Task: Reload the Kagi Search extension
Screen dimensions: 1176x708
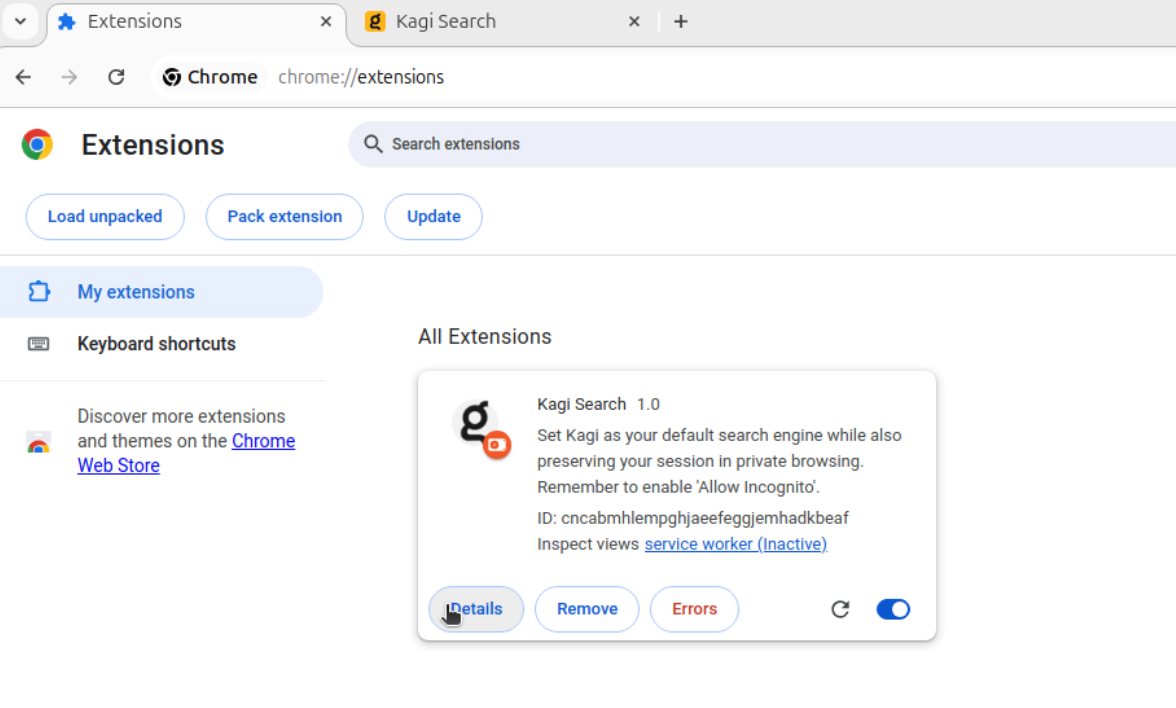Action: point(840,609)
